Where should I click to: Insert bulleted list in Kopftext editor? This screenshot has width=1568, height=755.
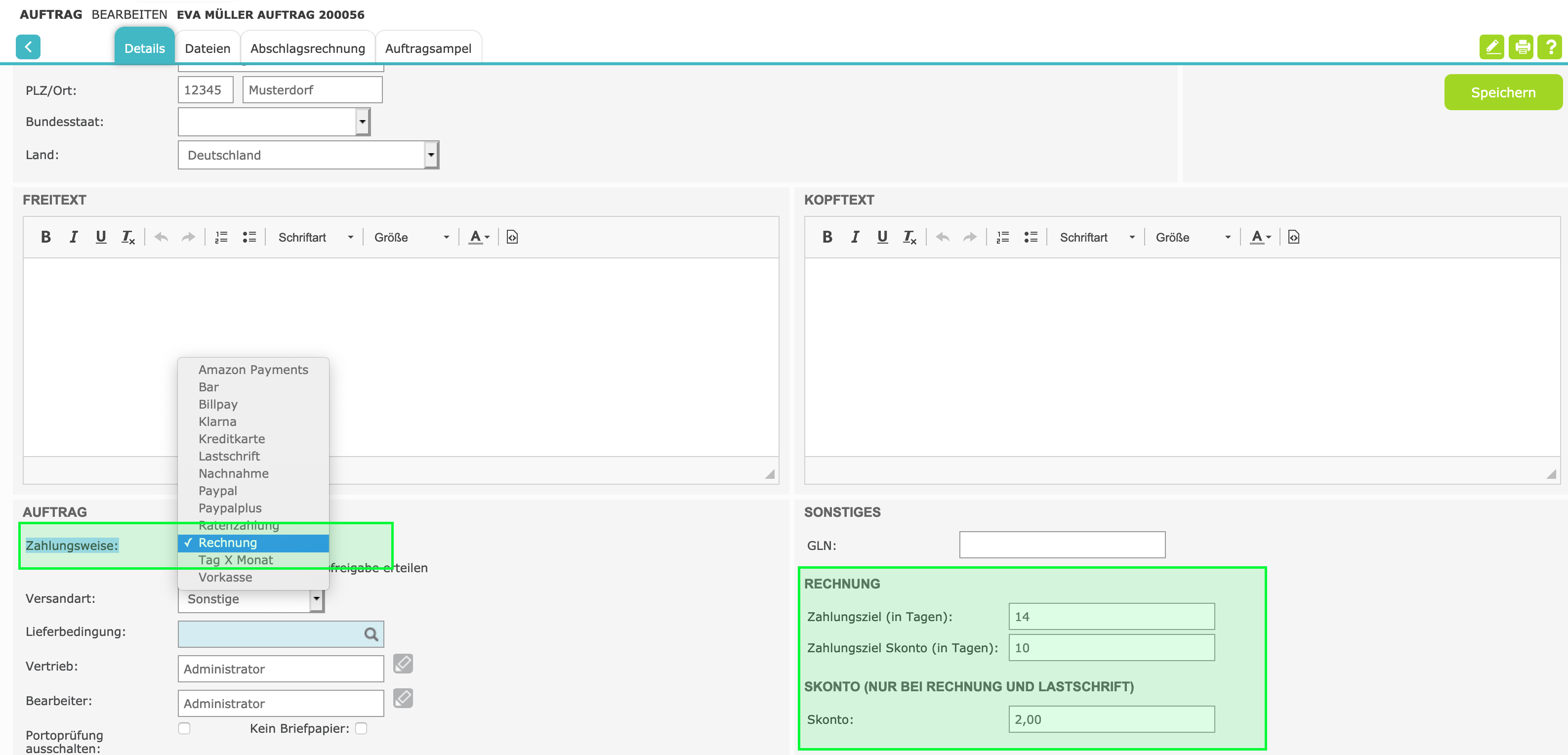coord(1031,237)
